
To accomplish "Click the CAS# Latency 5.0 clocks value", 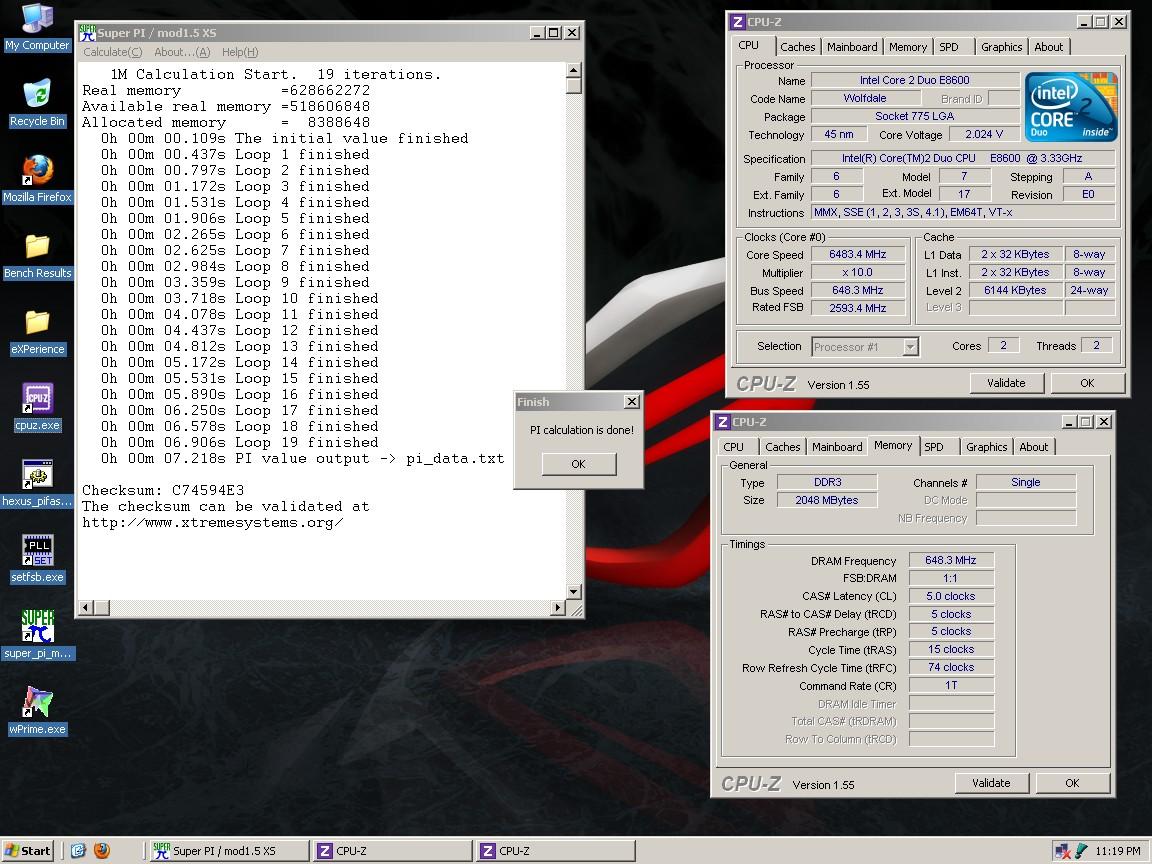I will [x=951, y=597].
